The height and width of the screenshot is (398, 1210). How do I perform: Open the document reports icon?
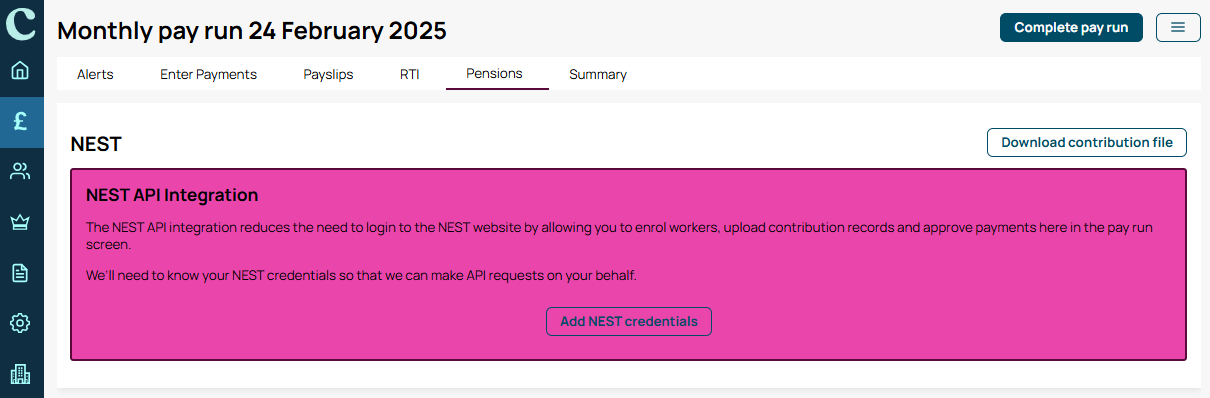pyautogui.click(x=21, y=273)
